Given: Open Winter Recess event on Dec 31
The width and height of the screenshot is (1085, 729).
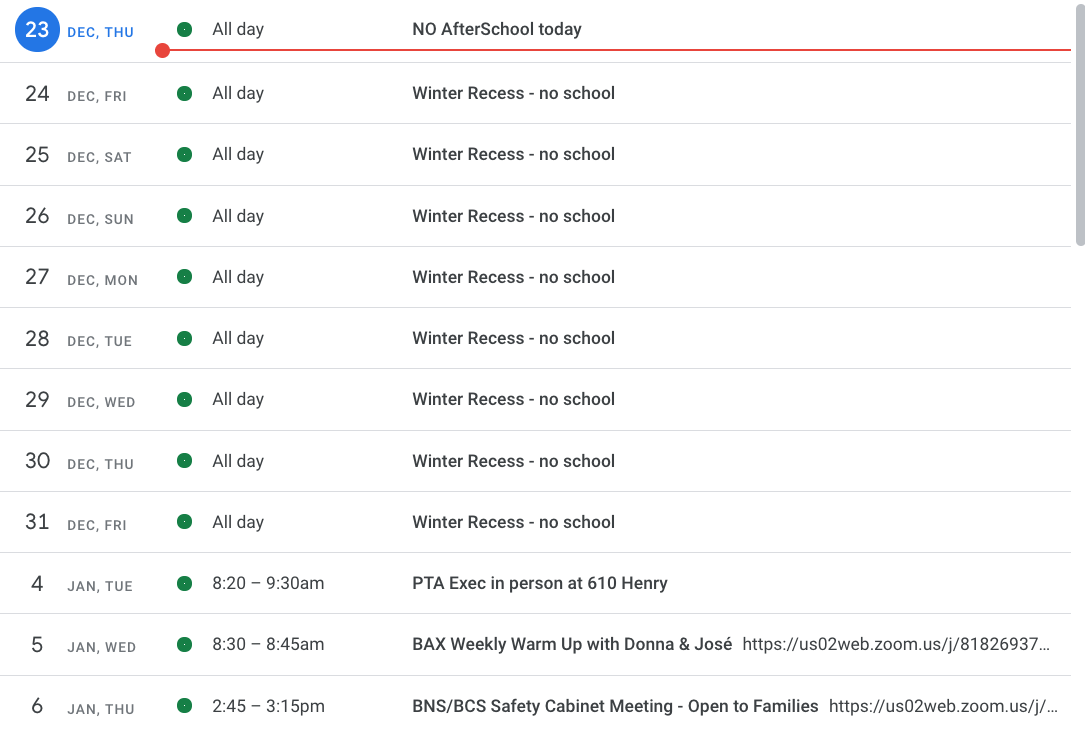Looking at the screenshot, I should point(513,522).
